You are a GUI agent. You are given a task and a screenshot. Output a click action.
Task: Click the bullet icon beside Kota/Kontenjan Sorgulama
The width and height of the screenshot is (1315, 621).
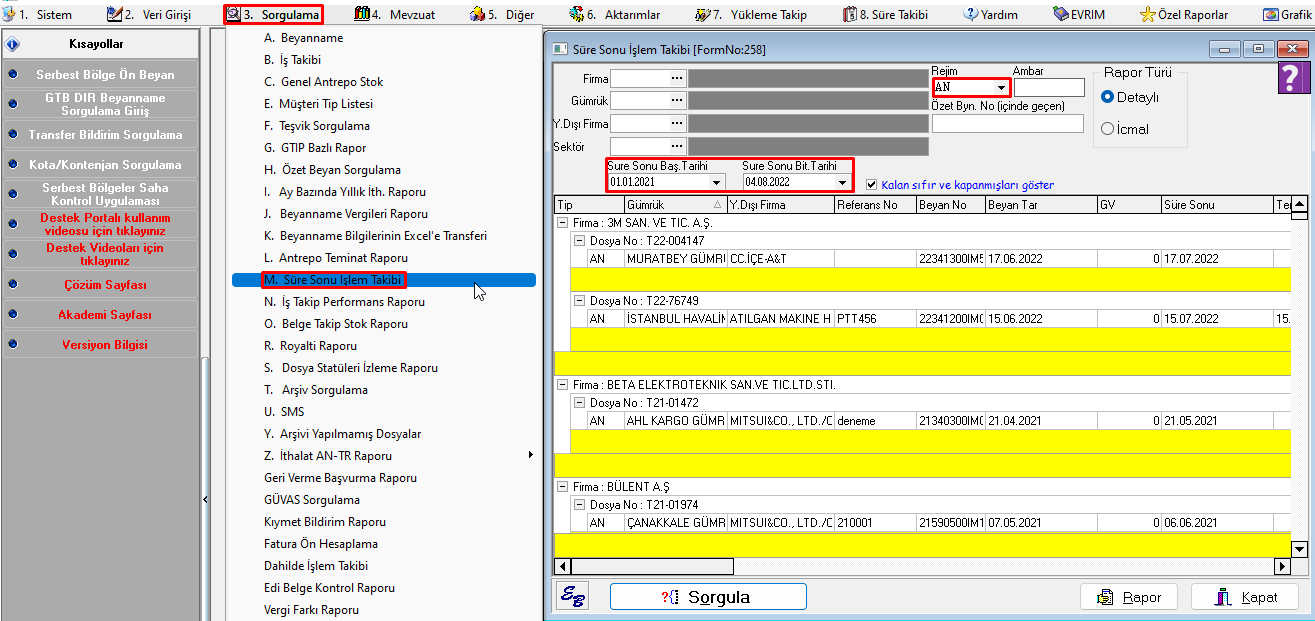point(12,165)
